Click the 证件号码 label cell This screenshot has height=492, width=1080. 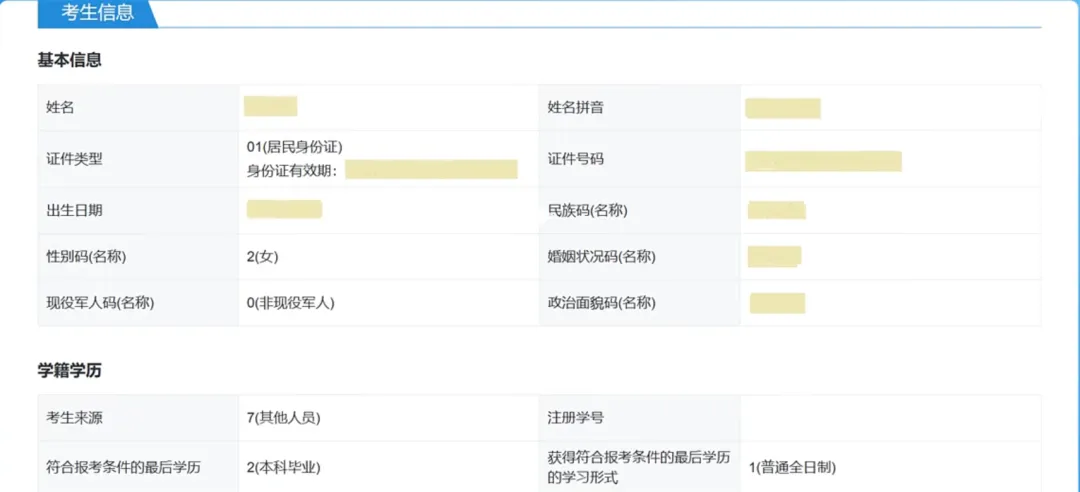[x=640, y=159]
